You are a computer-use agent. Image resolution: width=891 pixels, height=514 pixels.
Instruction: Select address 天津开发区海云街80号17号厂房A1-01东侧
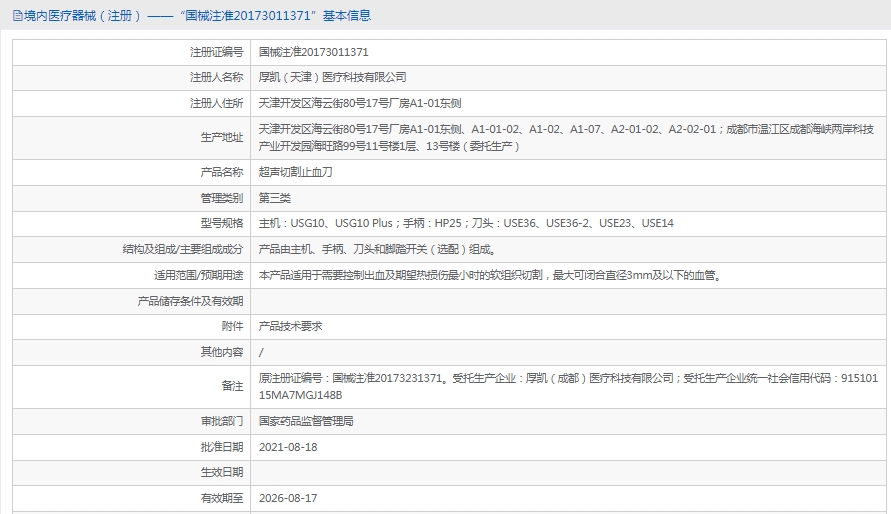coord(360,103)
